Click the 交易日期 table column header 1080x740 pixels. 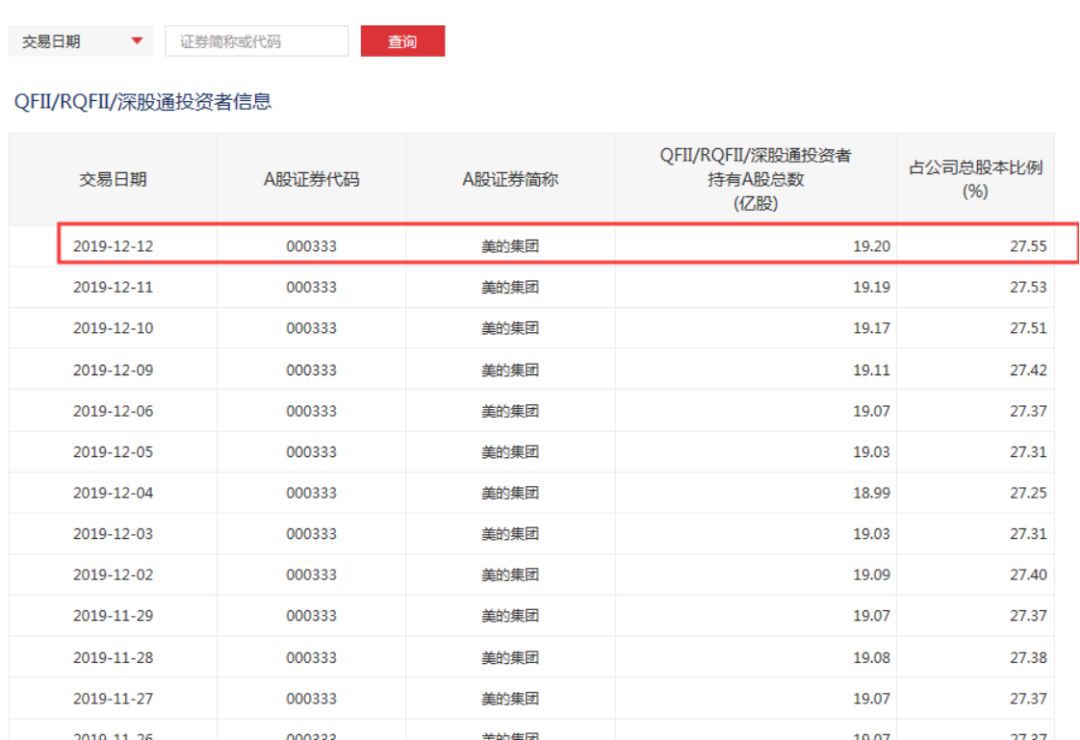(113, 180)
